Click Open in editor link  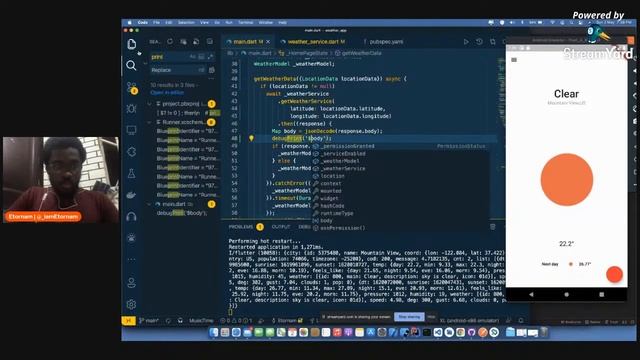[x=167, y=93]
